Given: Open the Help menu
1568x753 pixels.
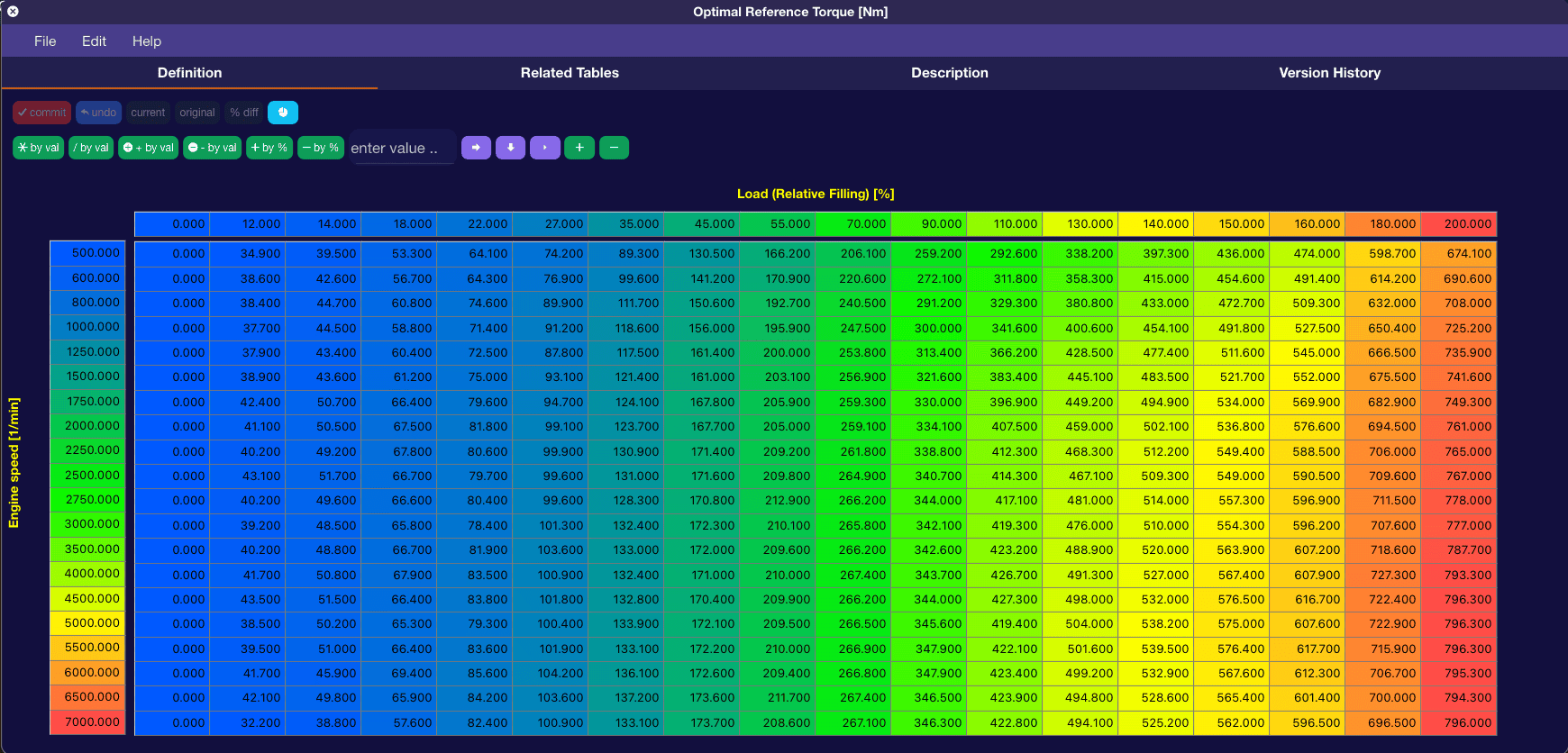Looking at the screenshot, I should 147,41.
